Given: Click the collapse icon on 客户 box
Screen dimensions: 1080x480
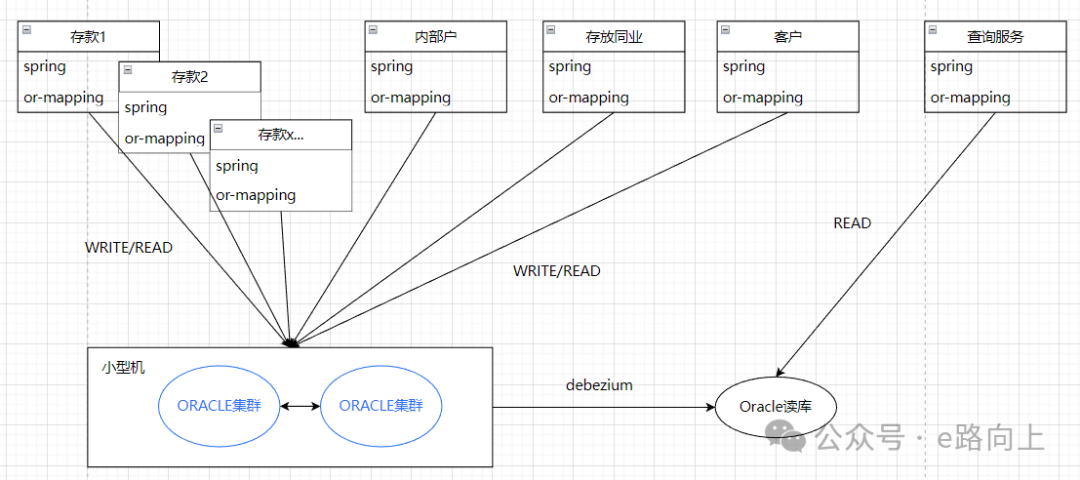Looking at the screenshot, I should pyautogui.click(x=724, y=30).
